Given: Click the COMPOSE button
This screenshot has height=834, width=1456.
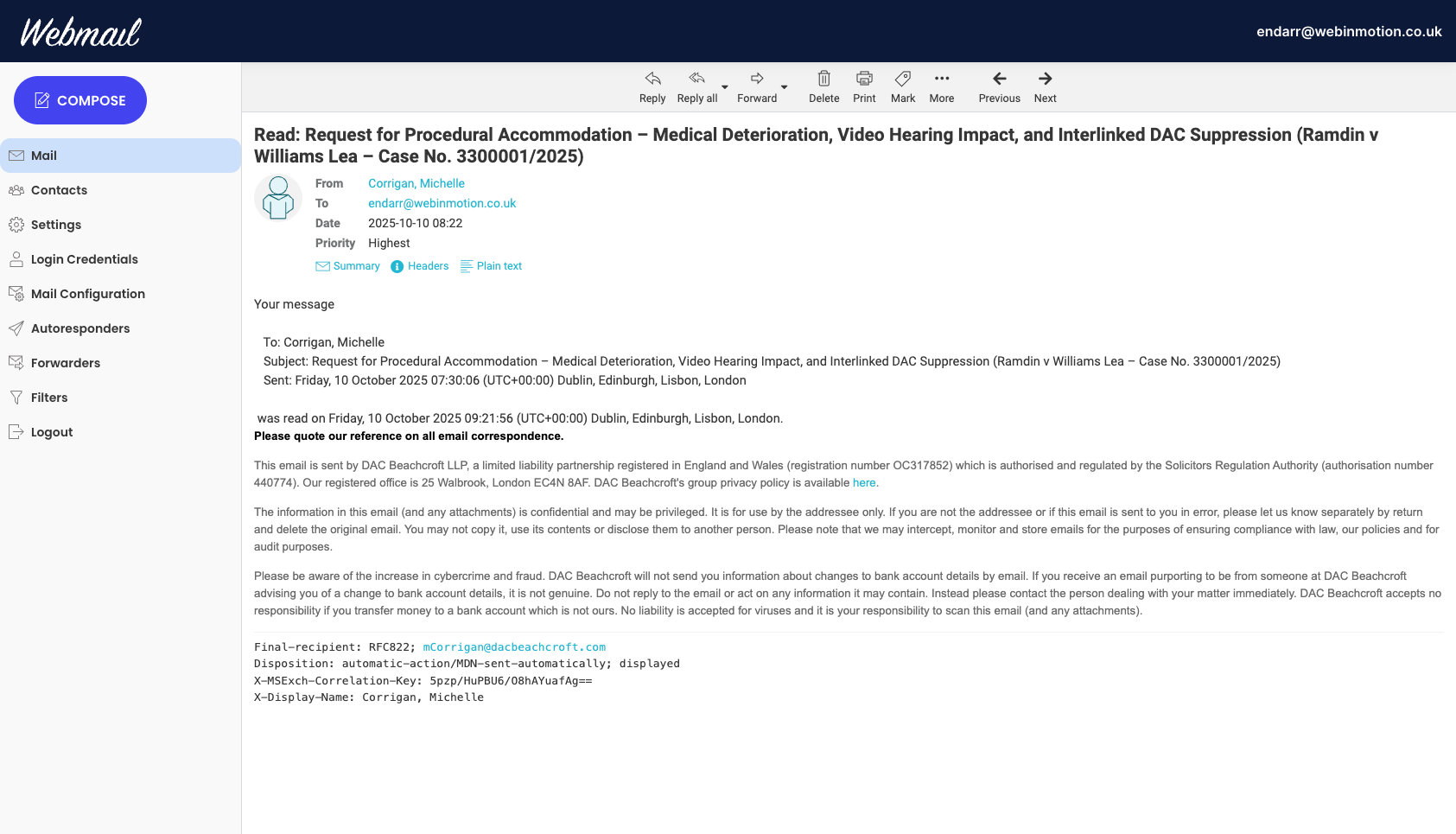Looking at the screenshot, I should [79, 100].
